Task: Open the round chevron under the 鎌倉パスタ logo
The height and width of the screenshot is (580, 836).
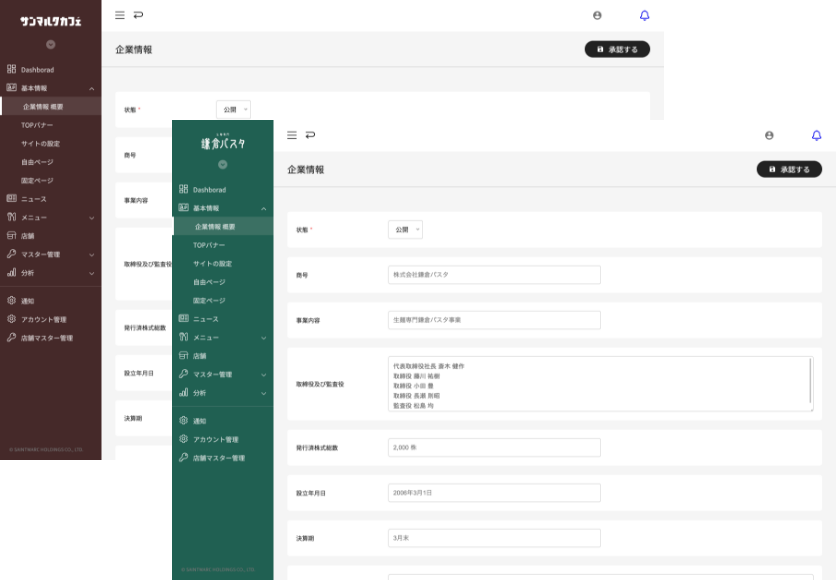Action: pos(223,165)
